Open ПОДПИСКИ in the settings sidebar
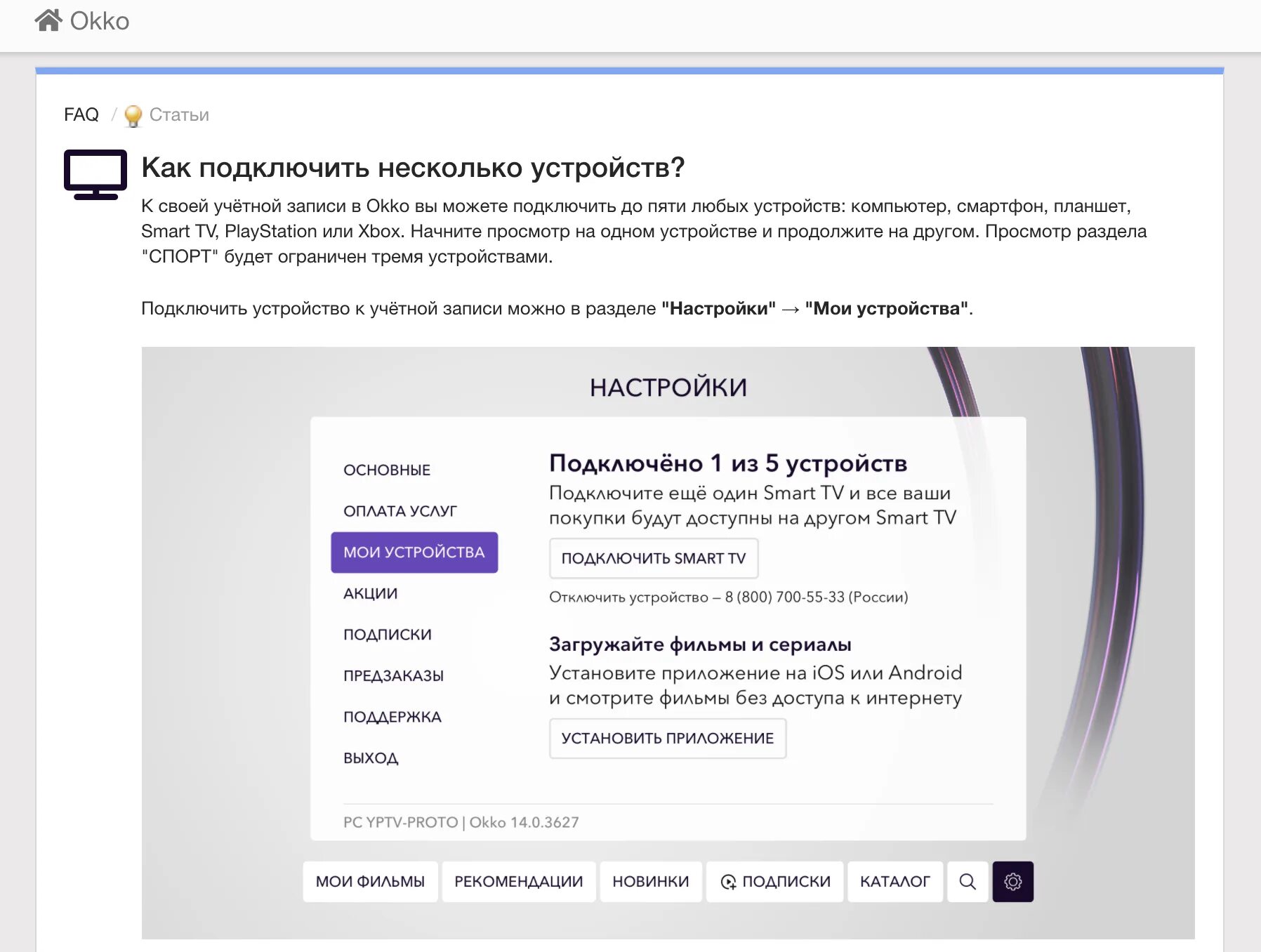This screenshot has width=1261, height=952. [x=388, y=635]
